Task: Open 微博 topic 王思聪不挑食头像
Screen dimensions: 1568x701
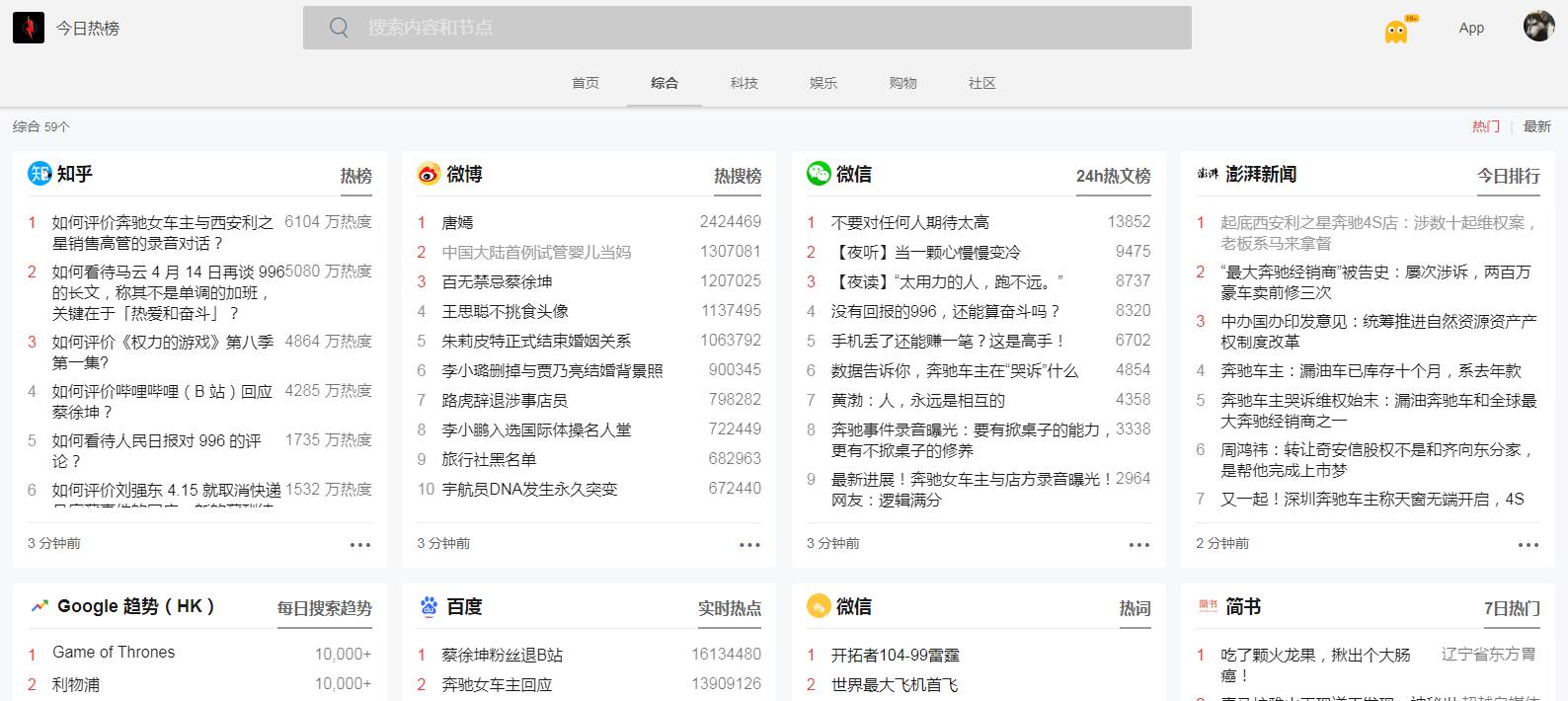Action: [506, 311]
